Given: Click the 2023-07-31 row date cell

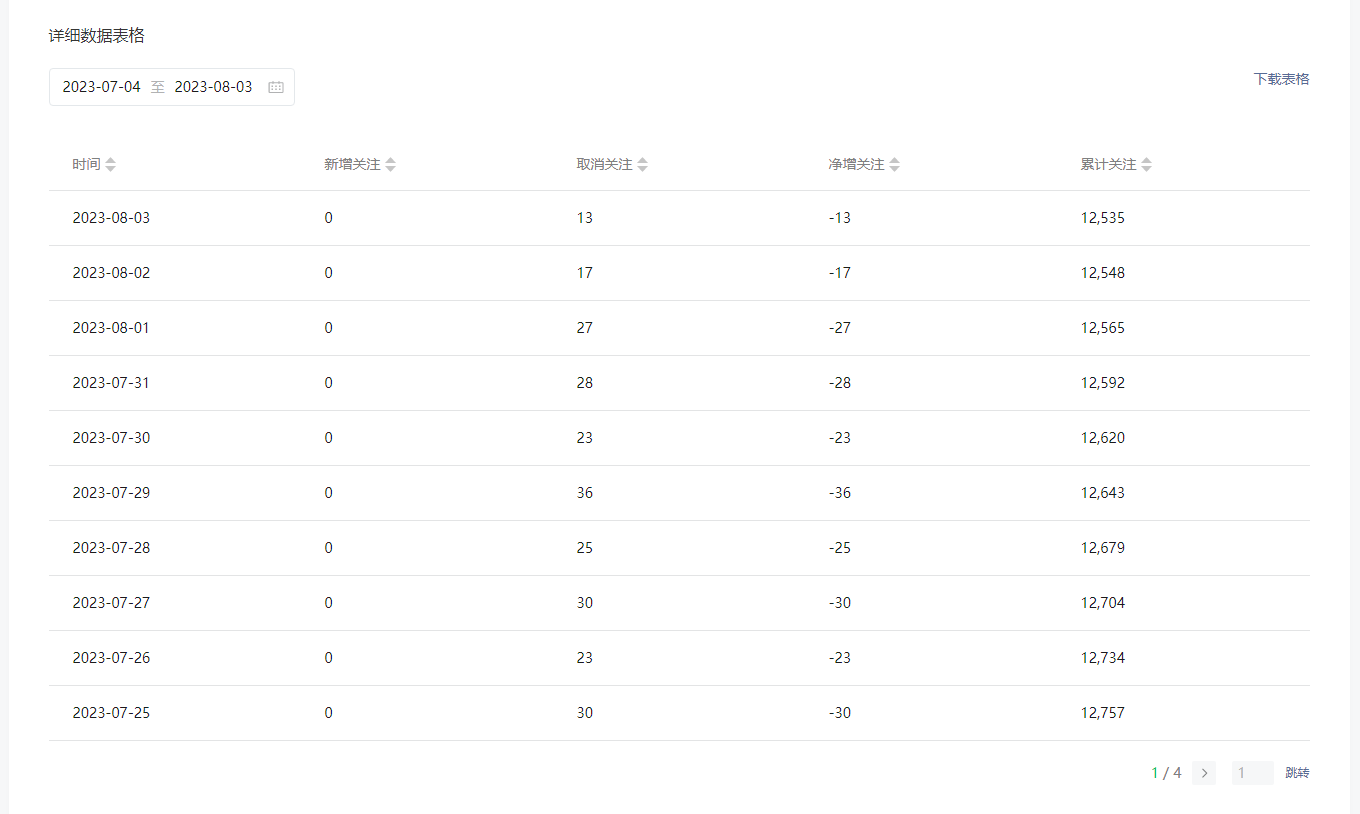Looking at the screenshot, I should [111, 383].
